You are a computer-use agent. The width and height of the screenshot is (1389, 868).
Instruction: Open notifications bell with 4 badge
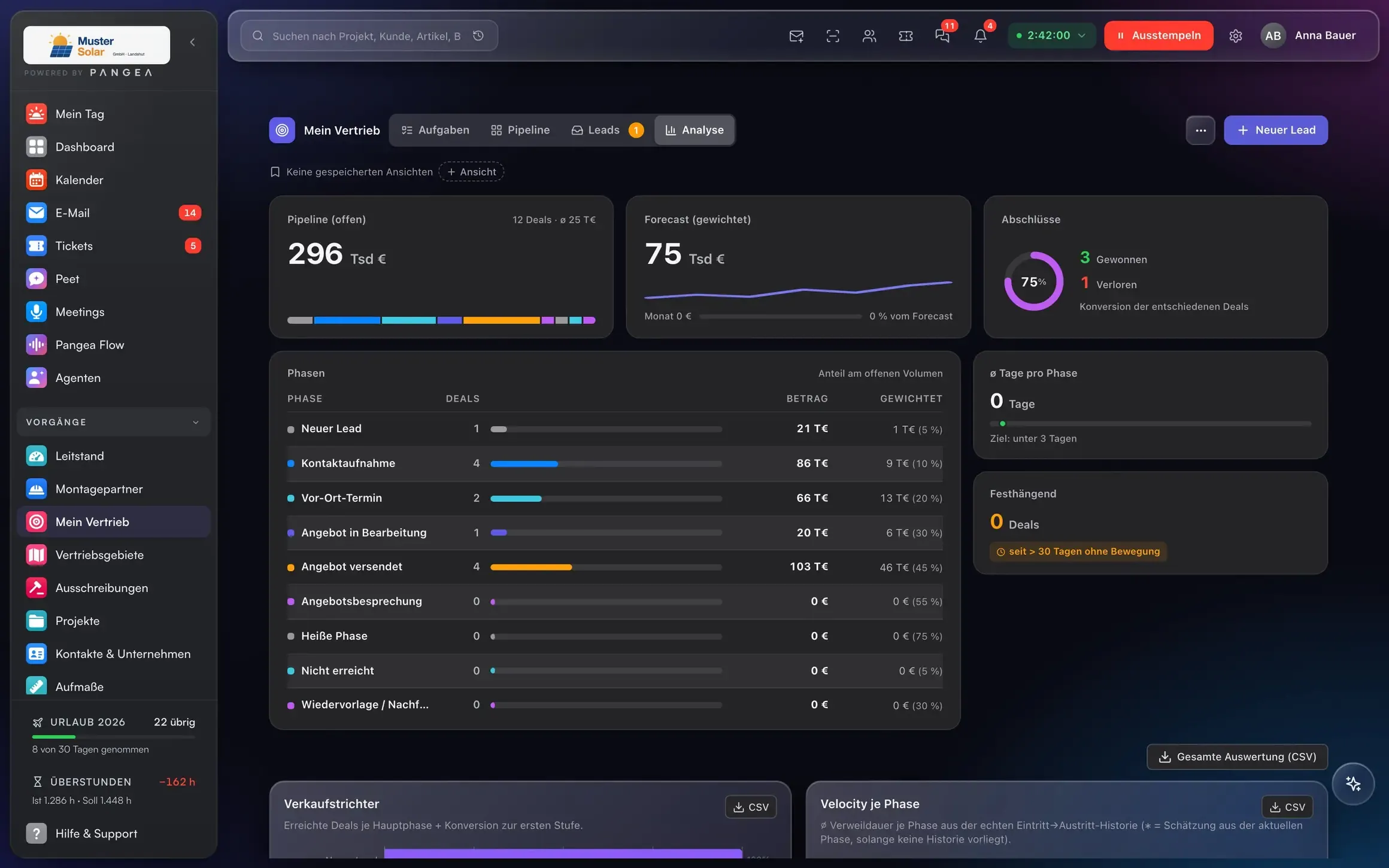(981, 35)
